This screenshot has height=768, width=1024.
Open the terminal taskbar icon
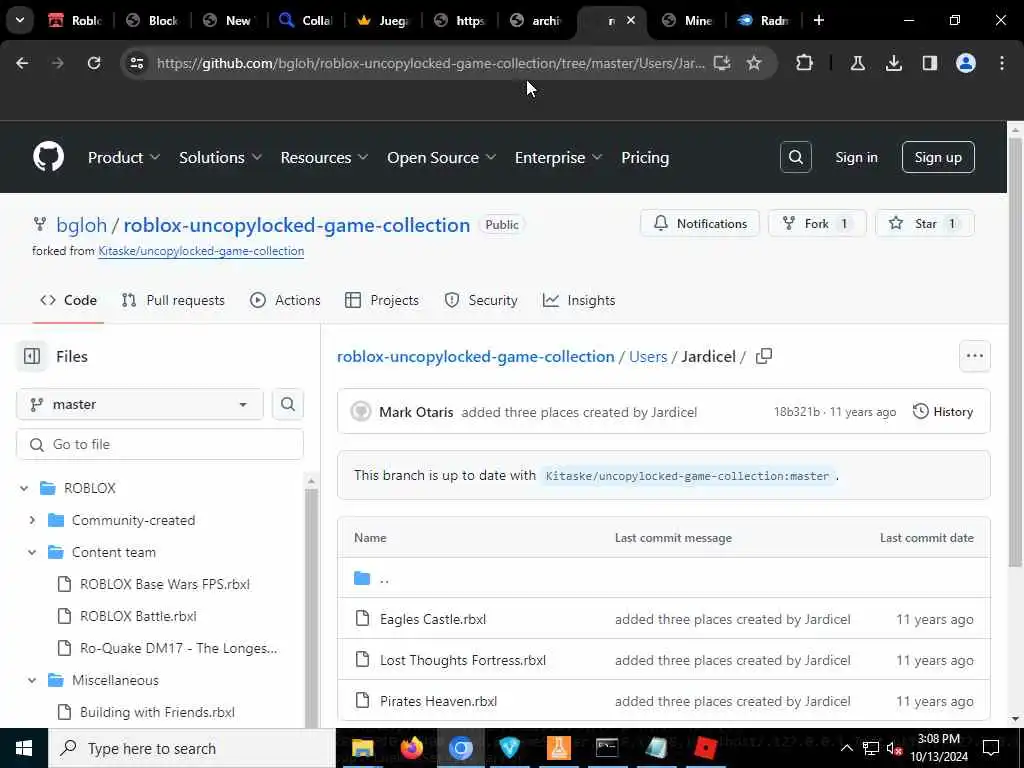coord(607,748)
